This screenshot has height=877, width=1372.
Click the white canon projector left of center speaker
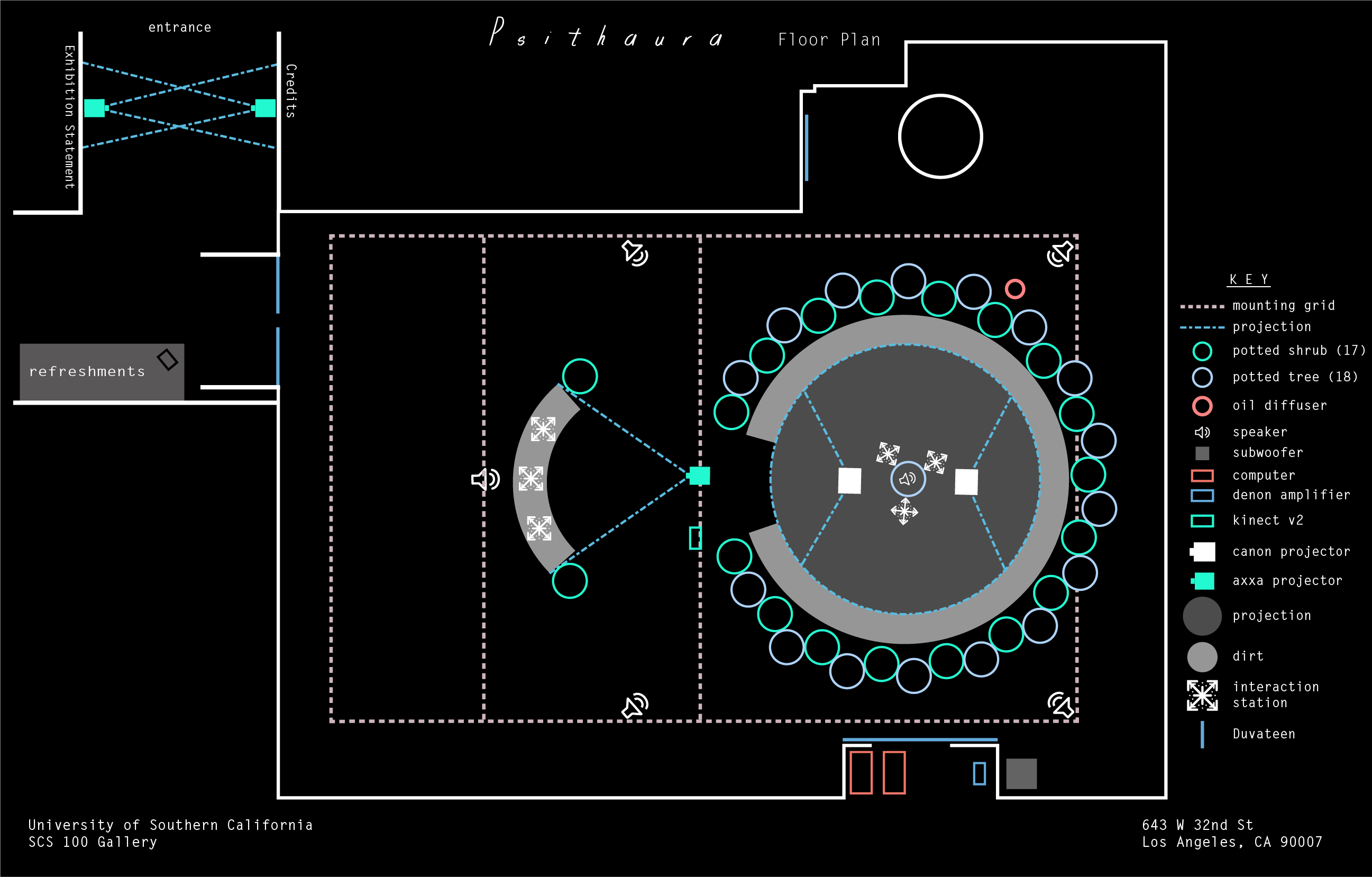849,481
